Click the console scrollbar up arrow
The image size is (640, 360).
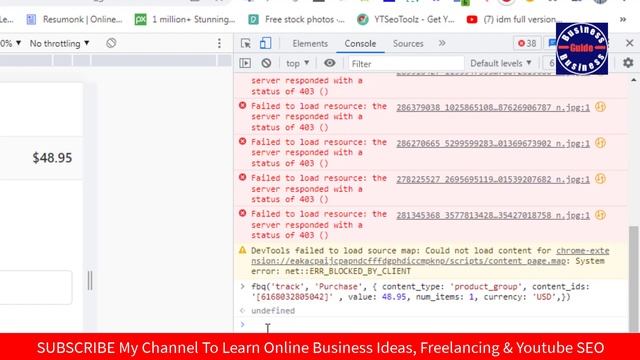[633, 80]
